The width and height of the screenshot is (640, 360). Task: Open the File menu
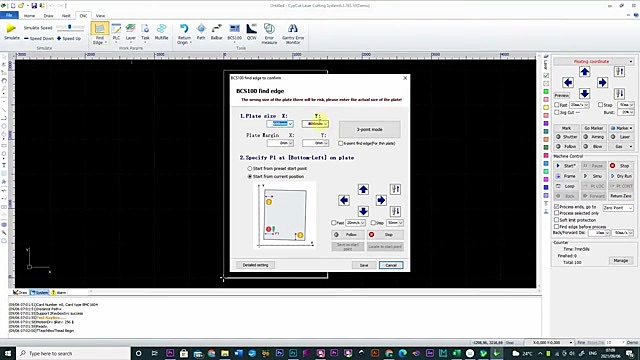pyautogui.click(x=9, y=15)
